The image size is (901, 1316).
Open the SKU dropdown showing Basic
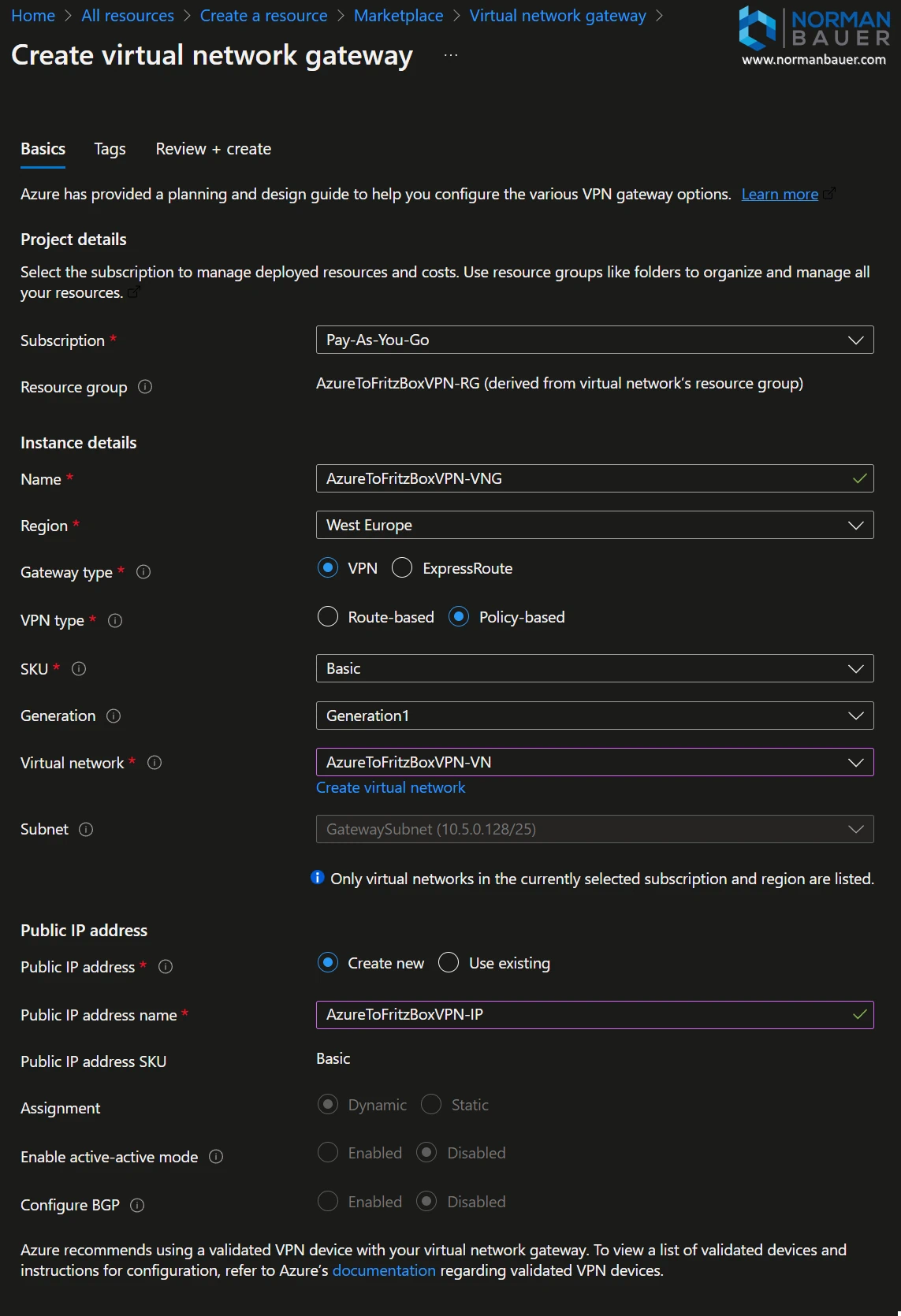point(594,668)
